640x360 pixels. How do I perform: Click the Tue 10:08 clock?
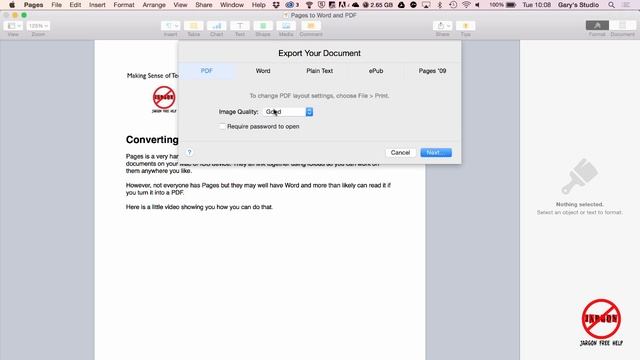coord(536,5)
